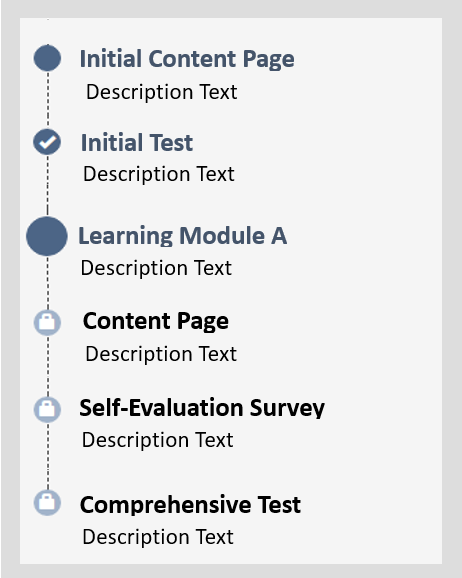
Task: Open the Initial Content Page title
Action: [x=187, y=59]
